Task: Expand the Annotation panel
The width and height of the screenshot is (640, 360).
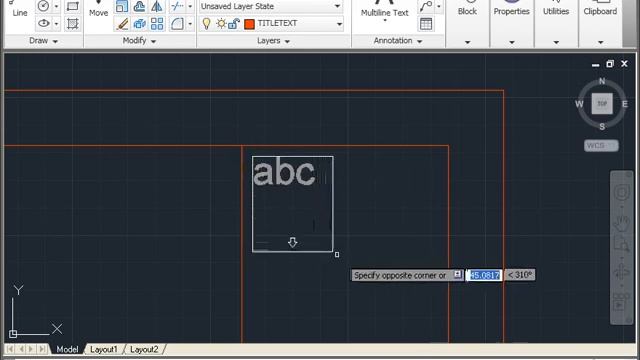Action: tap(398, 41)
